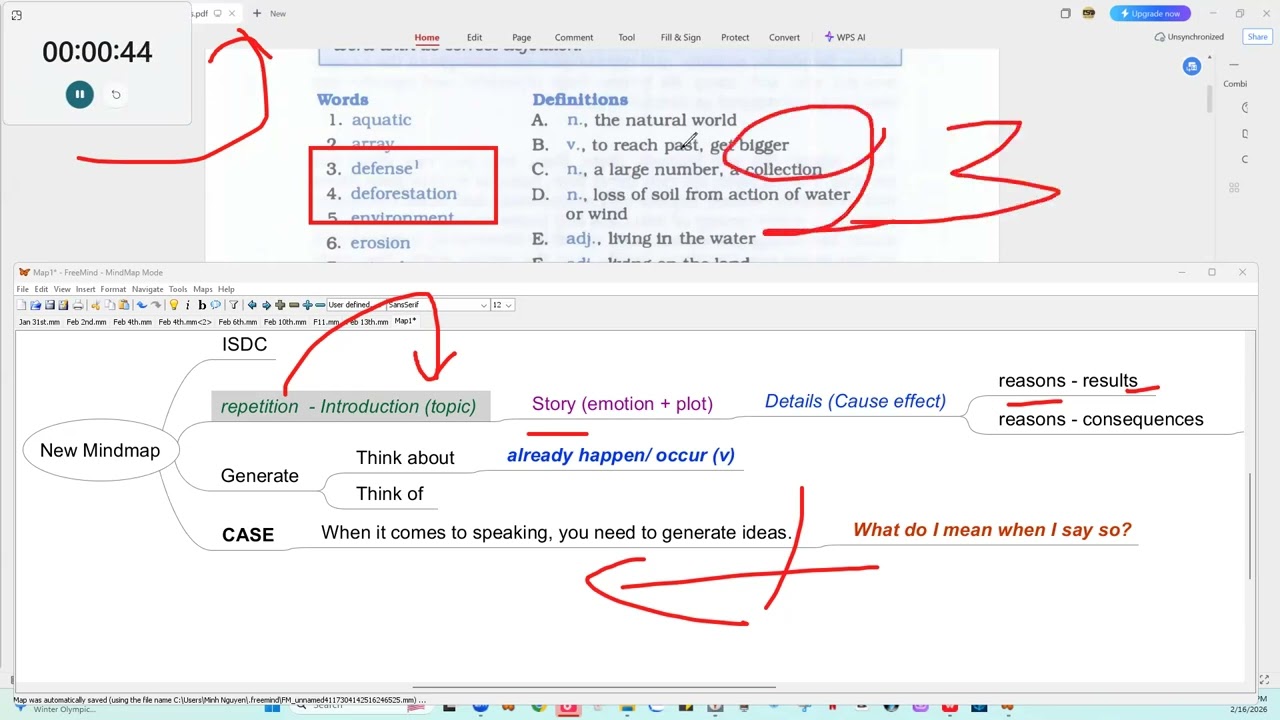Open the font size 12 dropdown
This screenshot has height=720, width=1280.
(502, 305)
